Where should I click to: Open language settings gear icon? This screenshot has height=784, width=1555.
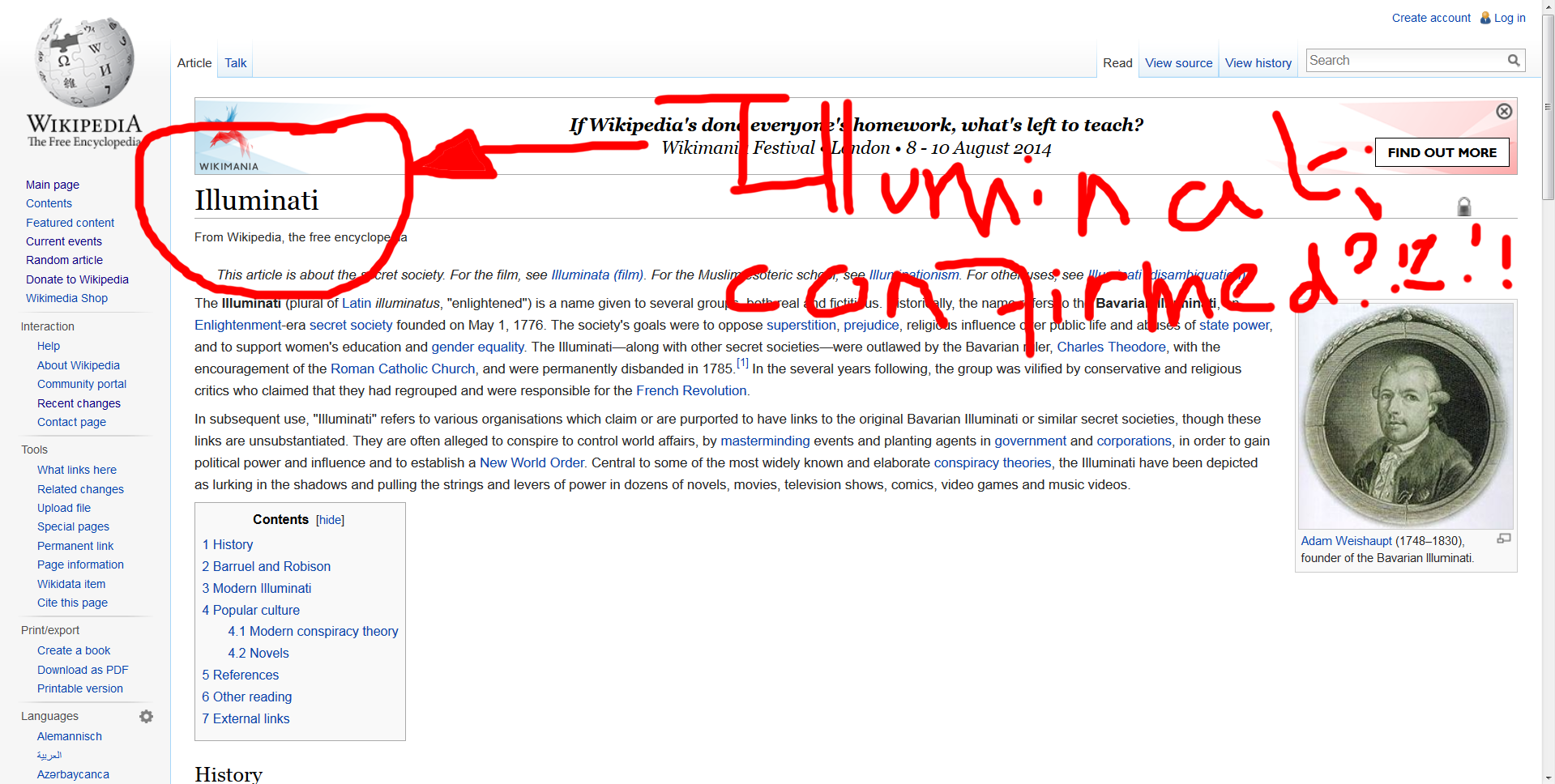coord(146,716)
